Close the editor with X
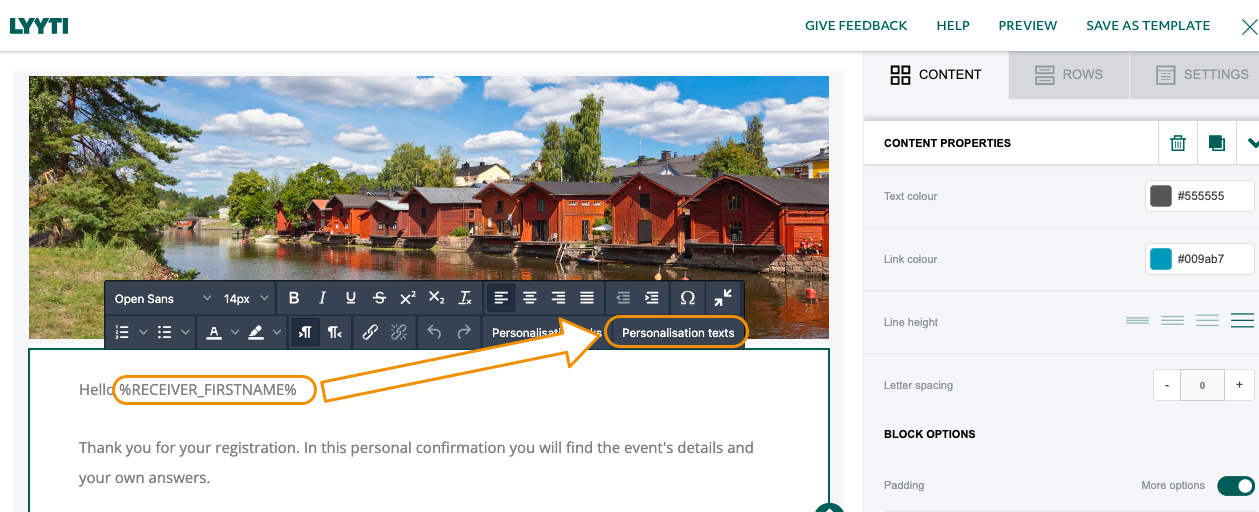 1249,27
